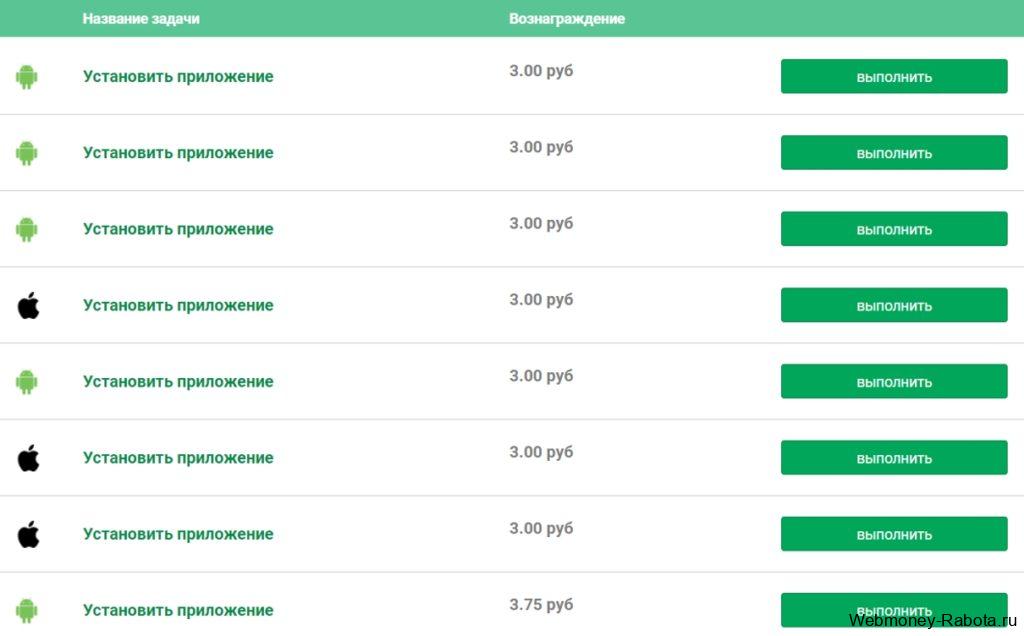Open 'Установить приложение' link in the seventh row
This screenshot has width=1024, height=636.
(x=178, y=535)
